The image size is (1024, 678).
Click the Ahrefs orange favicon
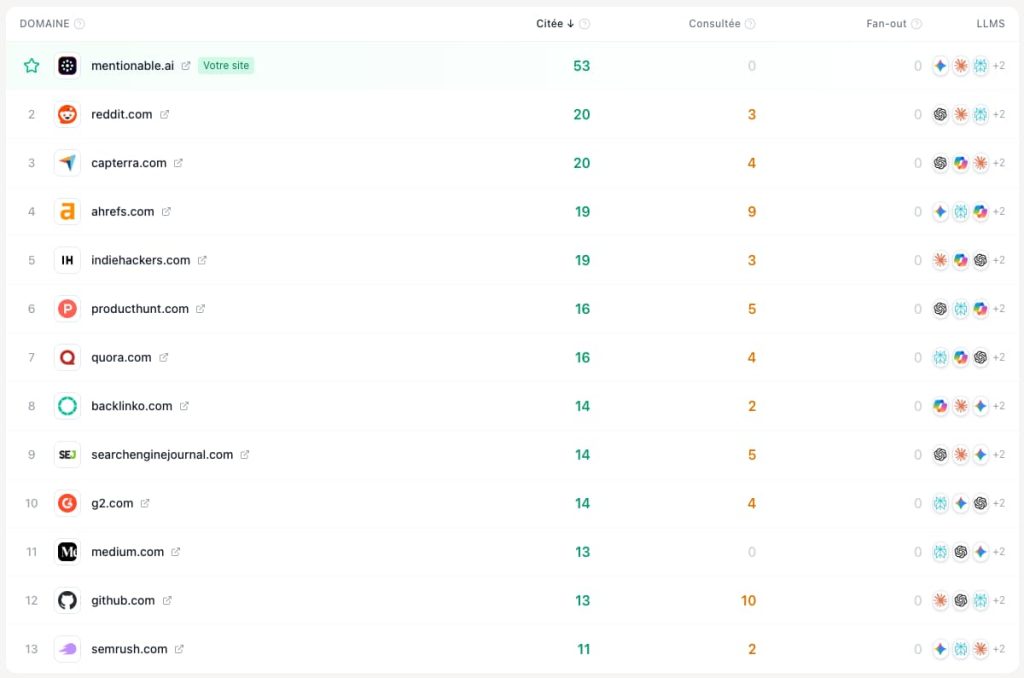67,212
